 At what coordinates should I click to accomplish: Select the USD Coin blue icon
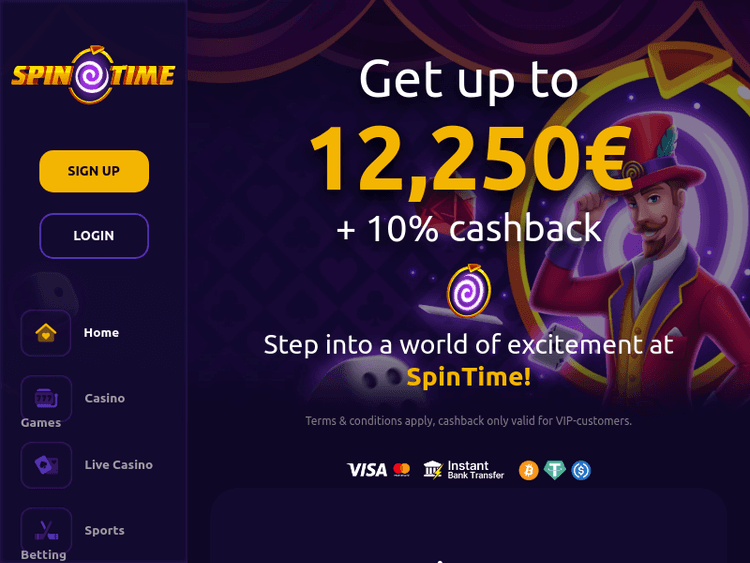click(581, 470)
